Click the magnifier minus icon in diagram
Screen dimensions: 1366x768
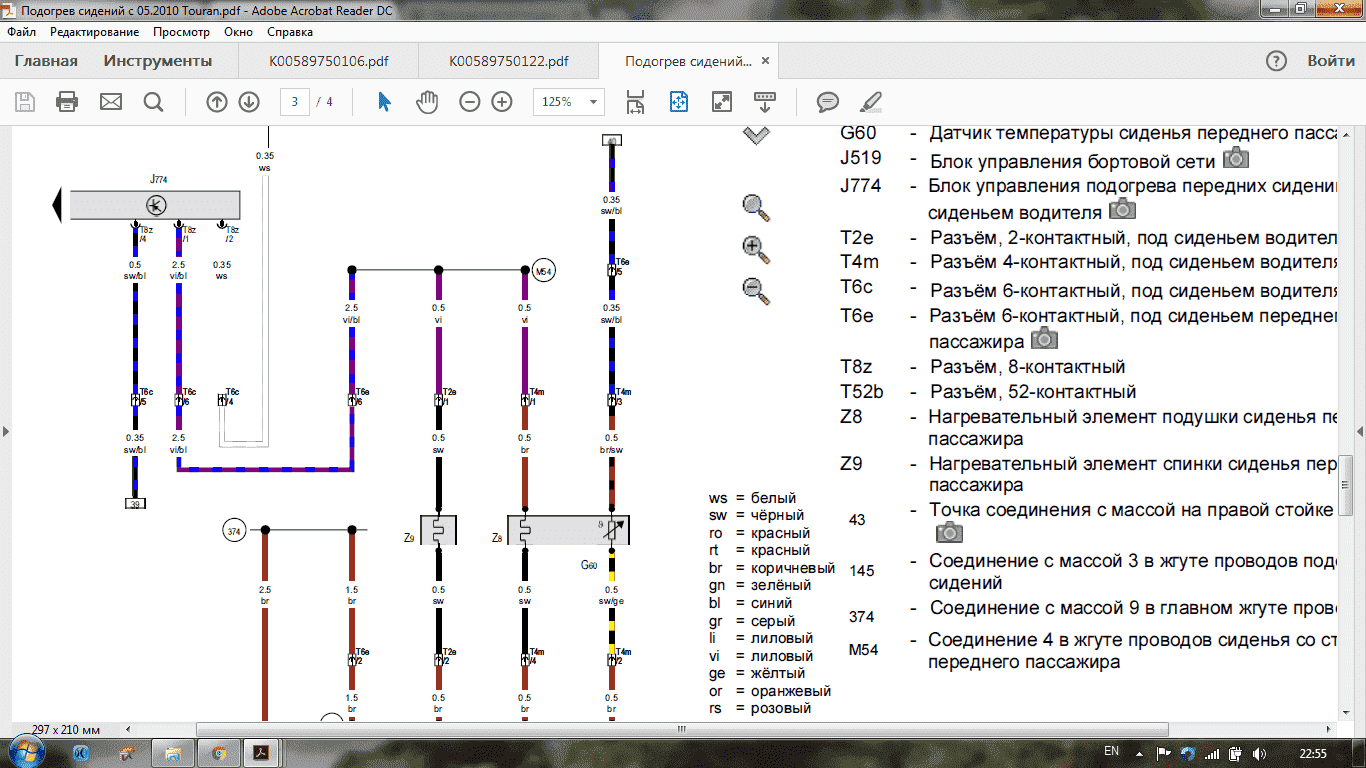[x=756, y=291]
